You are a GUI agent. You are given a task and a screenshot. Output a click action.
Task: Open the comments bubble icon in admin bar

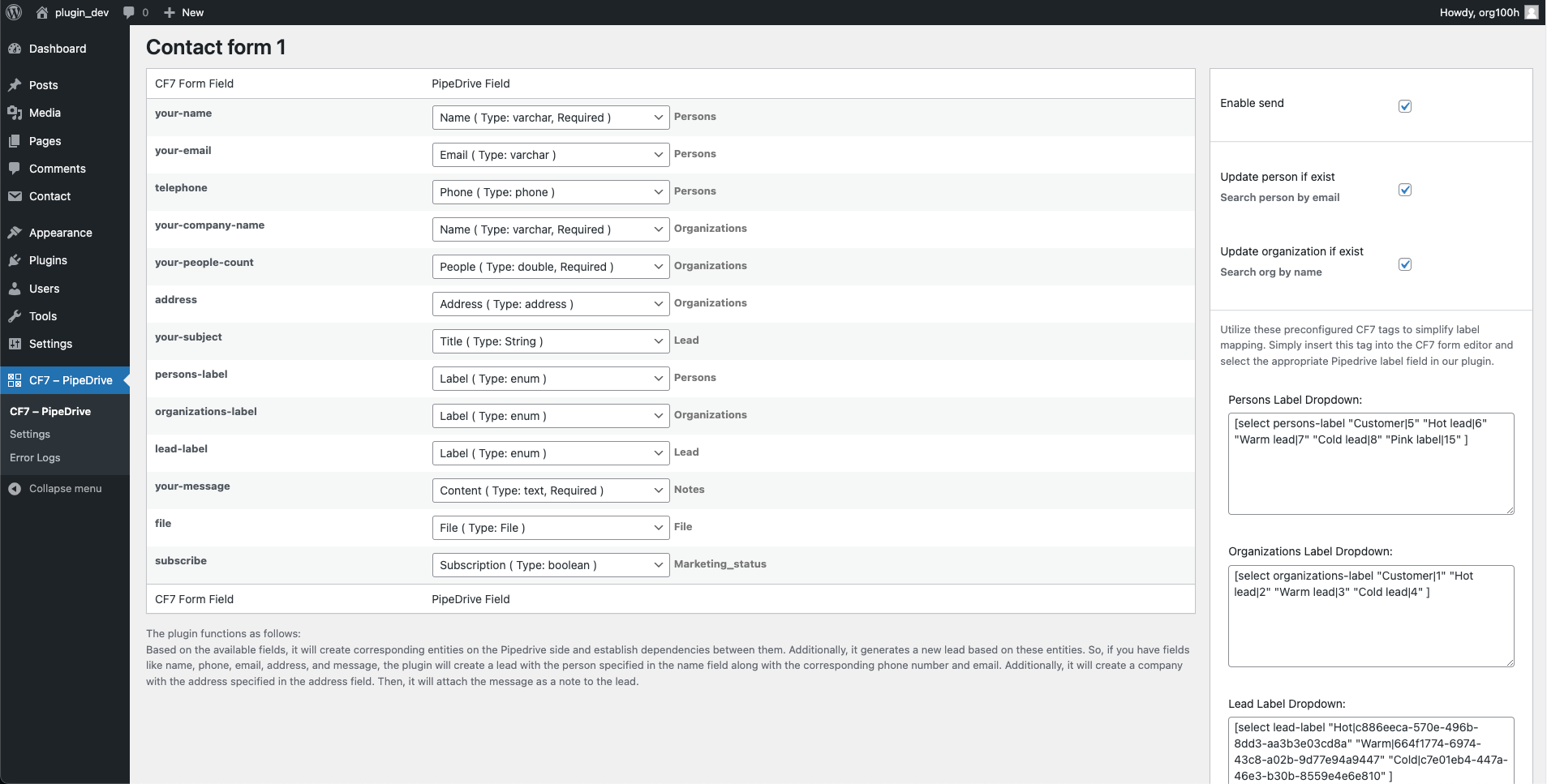(x=128, y=12)
